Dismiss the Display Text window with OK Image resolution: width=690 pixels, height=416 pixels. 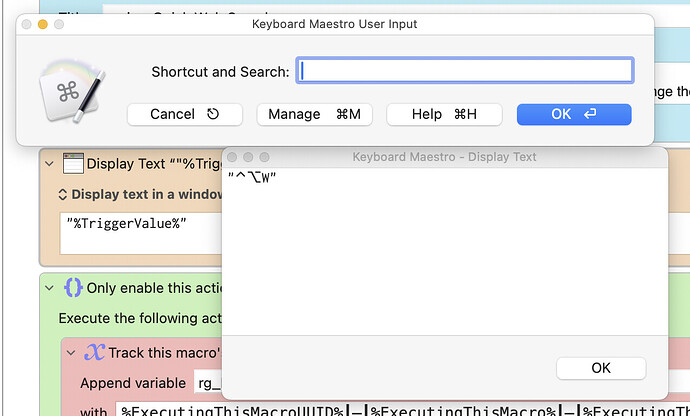(x=601, y=368)
